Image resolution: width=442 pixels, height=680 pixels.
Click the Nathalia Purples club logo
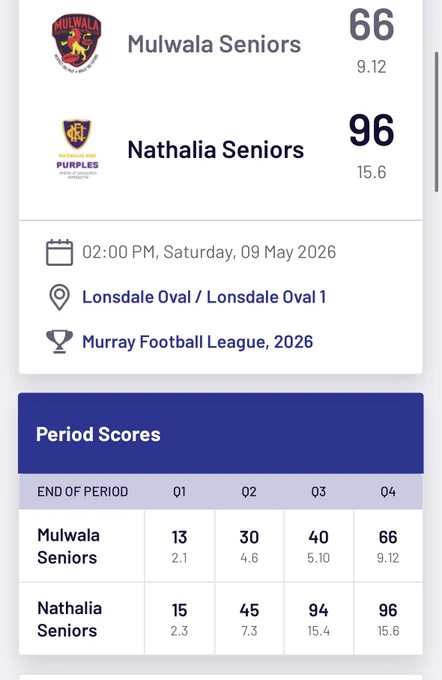pyautogui.click(x=77, y=149)
